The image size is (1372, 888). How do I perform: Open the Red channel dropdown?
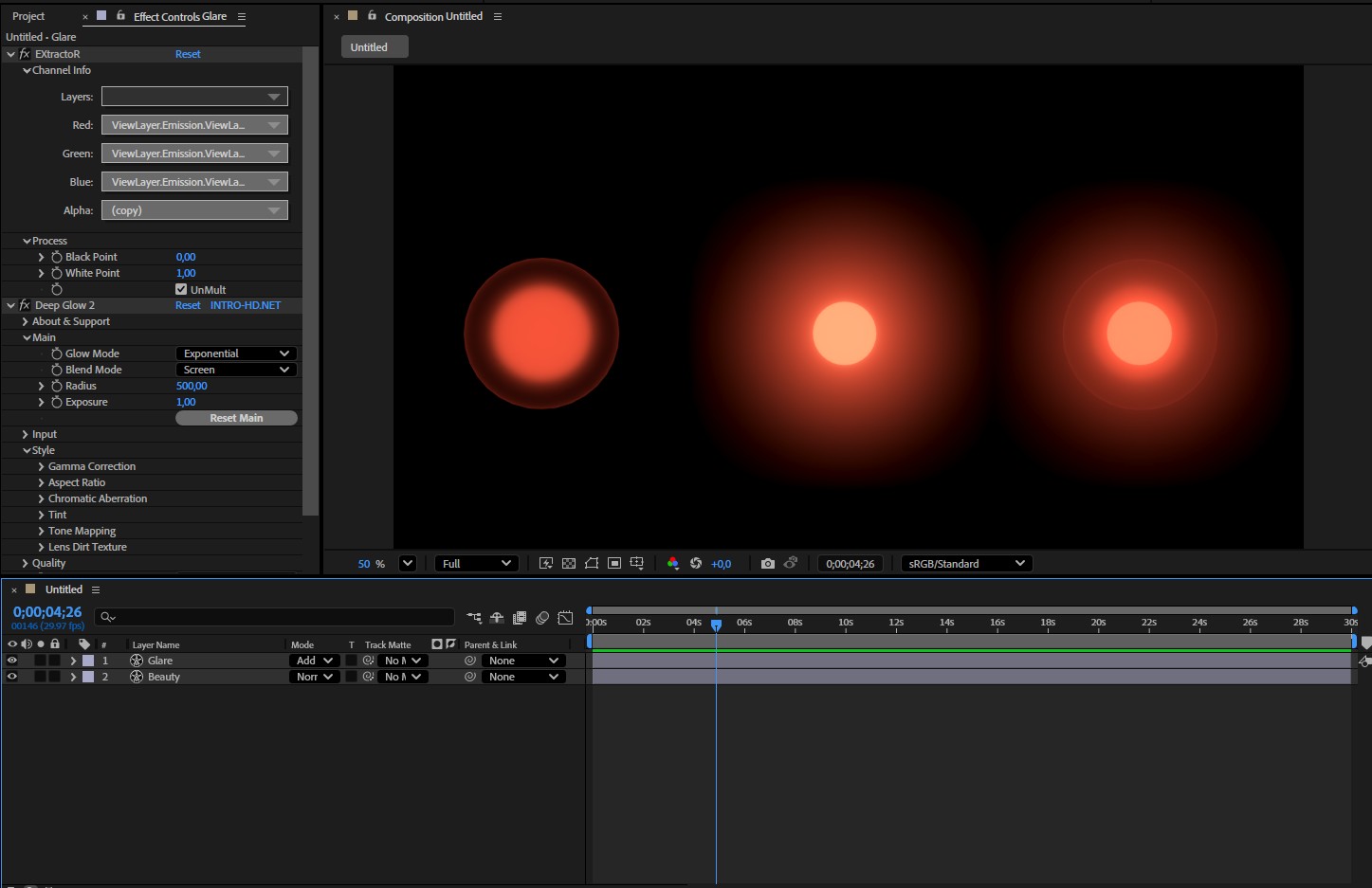click(x=194, y=125)
